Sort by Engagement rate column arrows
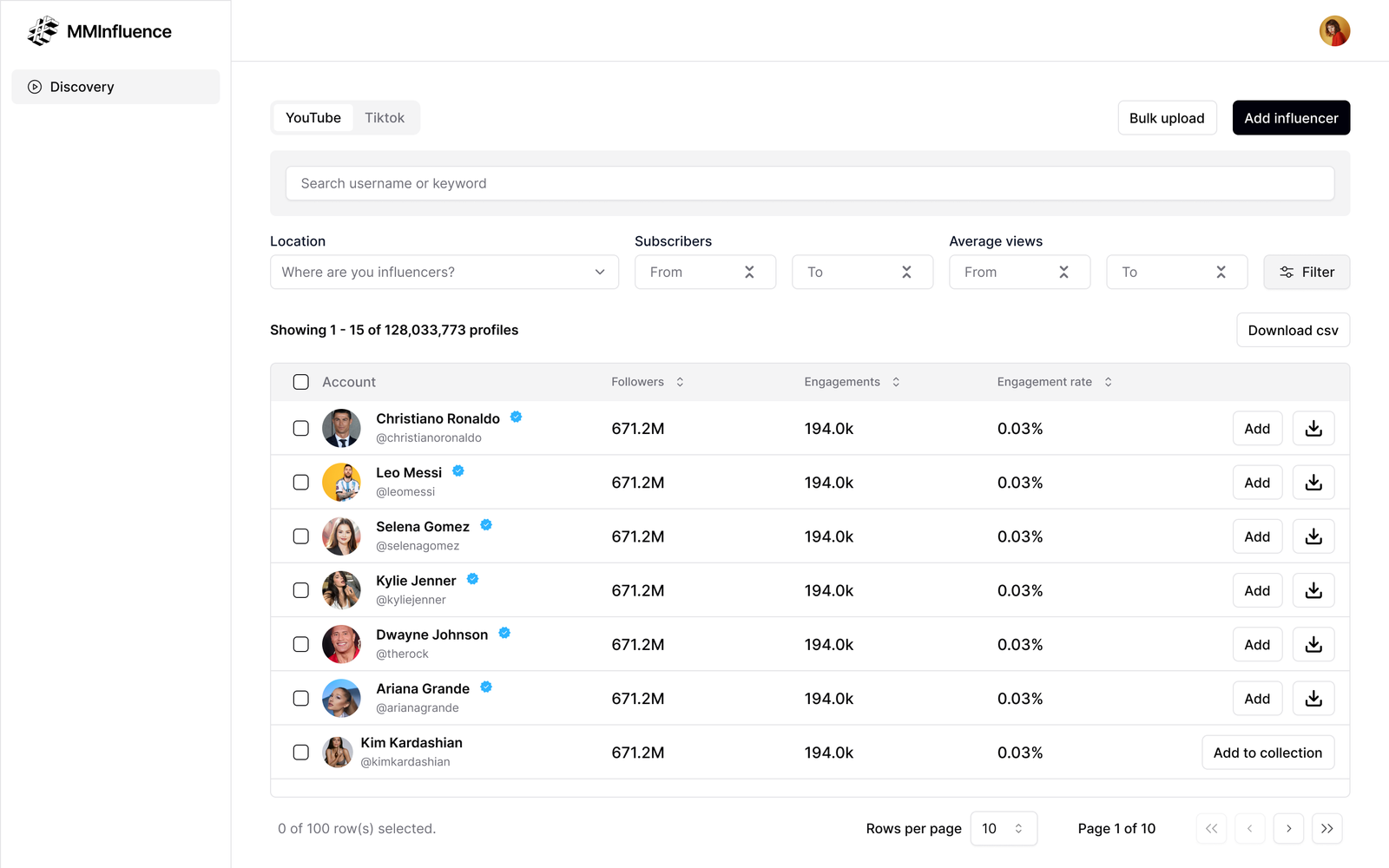The image size is (1389, 868). [x=1108, y=382]
